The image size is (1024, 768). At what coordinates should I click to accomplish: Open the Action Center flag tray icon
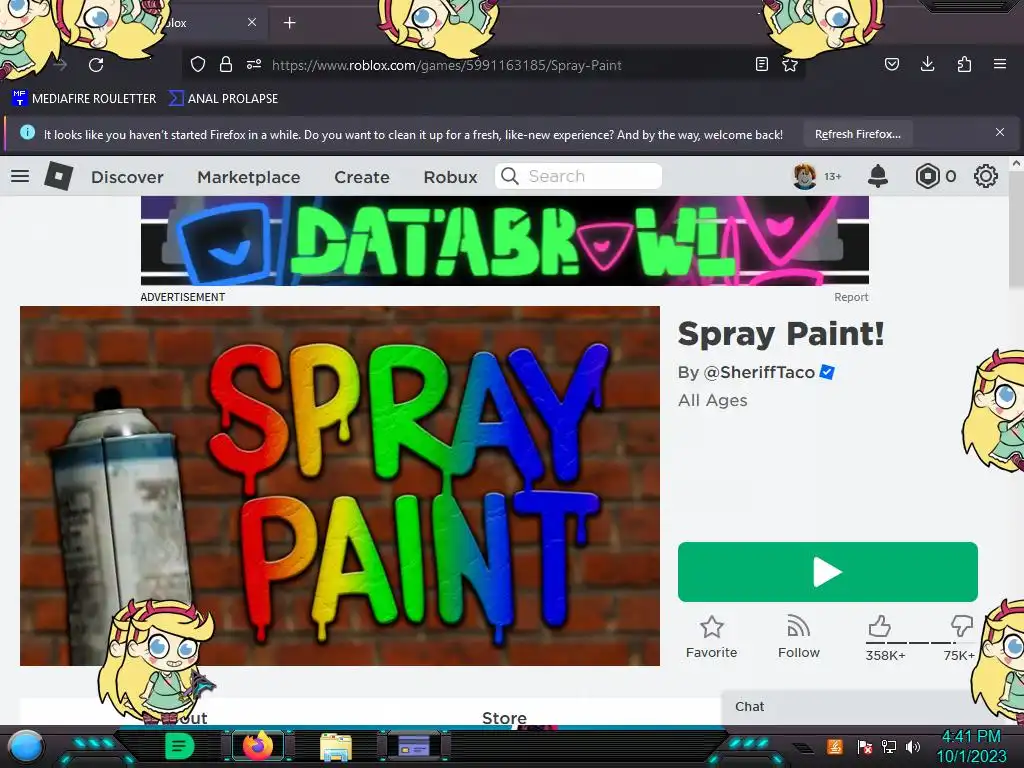click(x=865, y=746)
